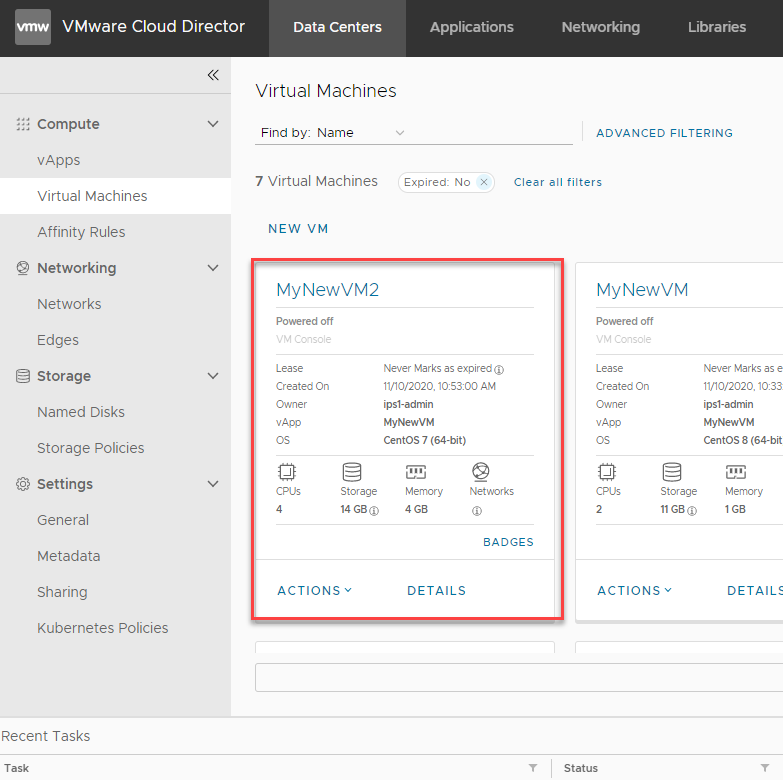This screenshot has width=783, height=780.
Task: Click the CPUs icon on MyNewVM card
Action: click(607, 471)
